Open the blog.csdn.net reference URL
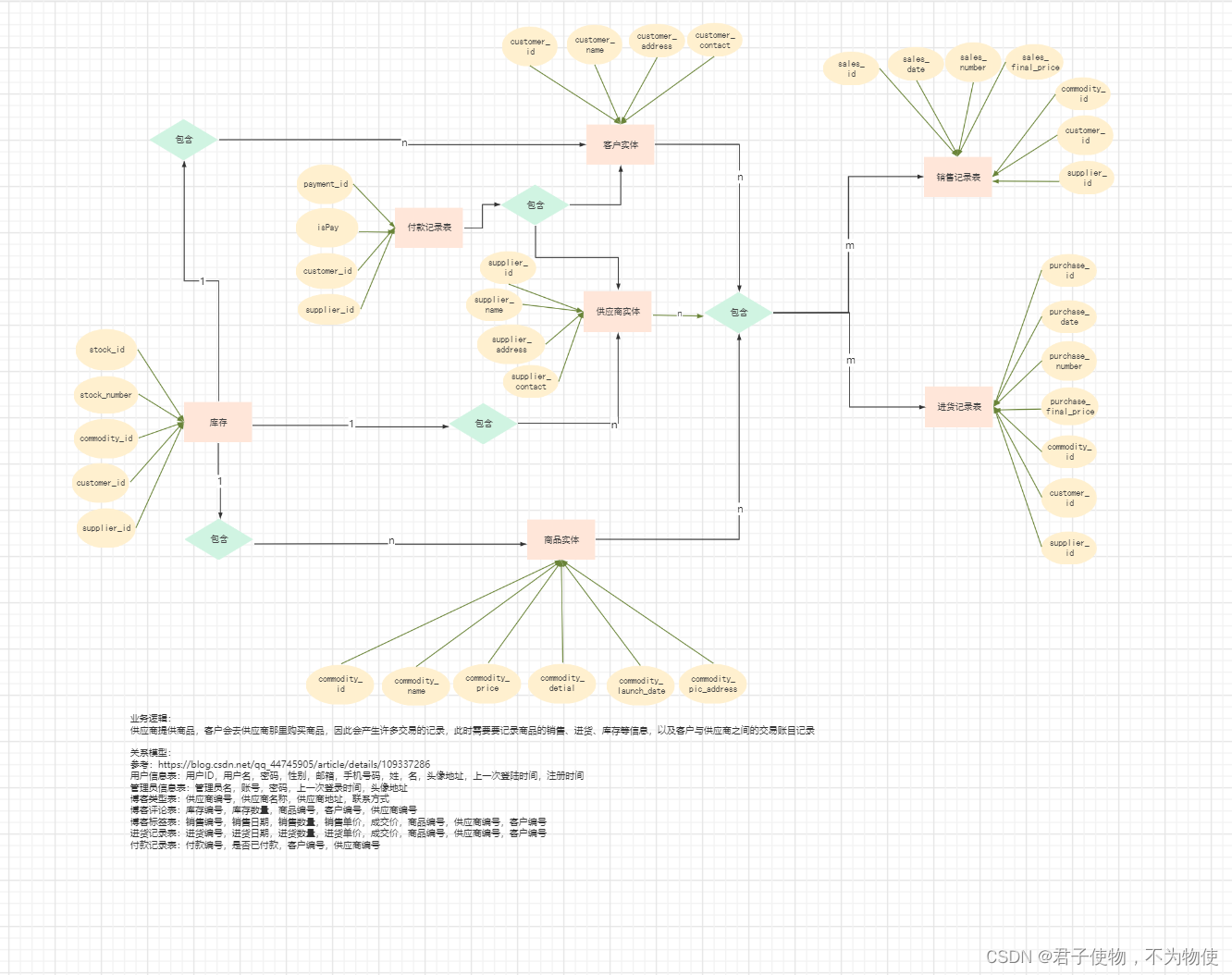 click(x=294, y=764)
